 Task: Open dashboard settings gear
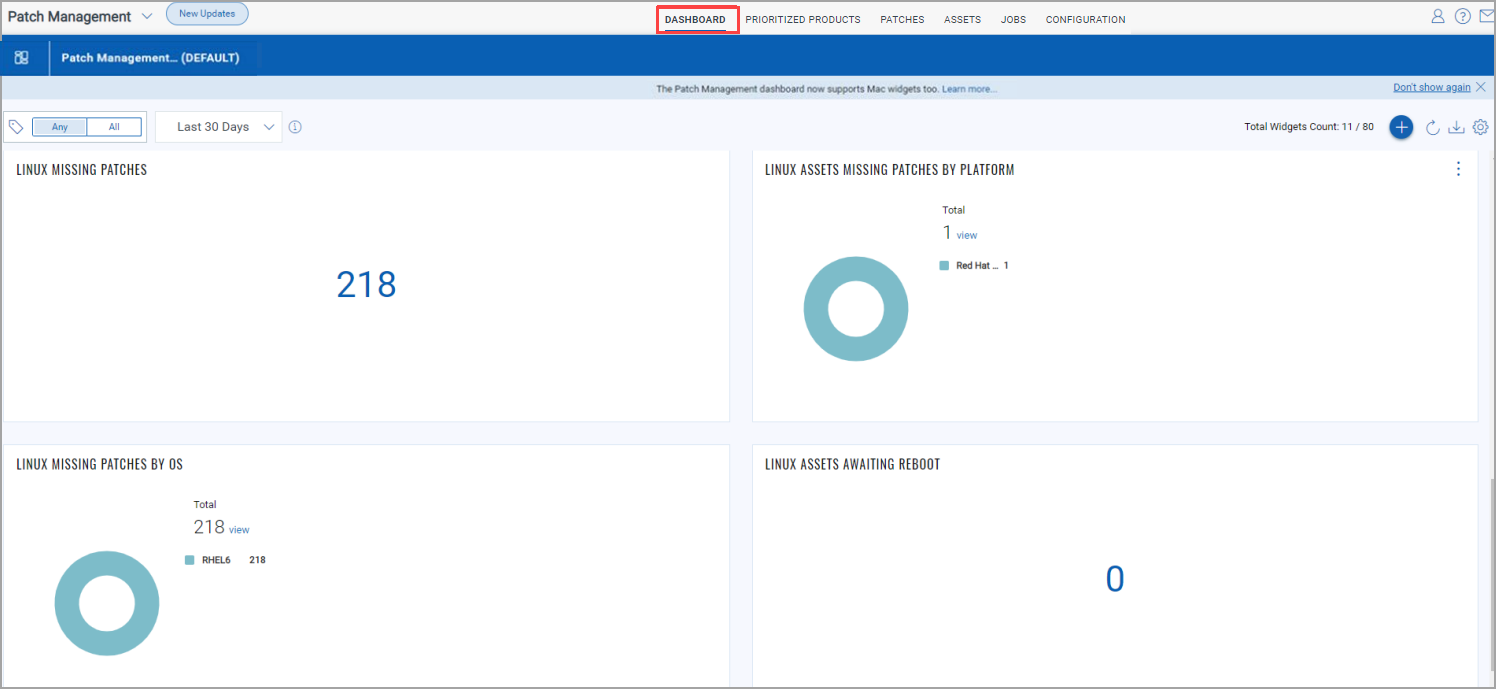[x=1481, y=127]
